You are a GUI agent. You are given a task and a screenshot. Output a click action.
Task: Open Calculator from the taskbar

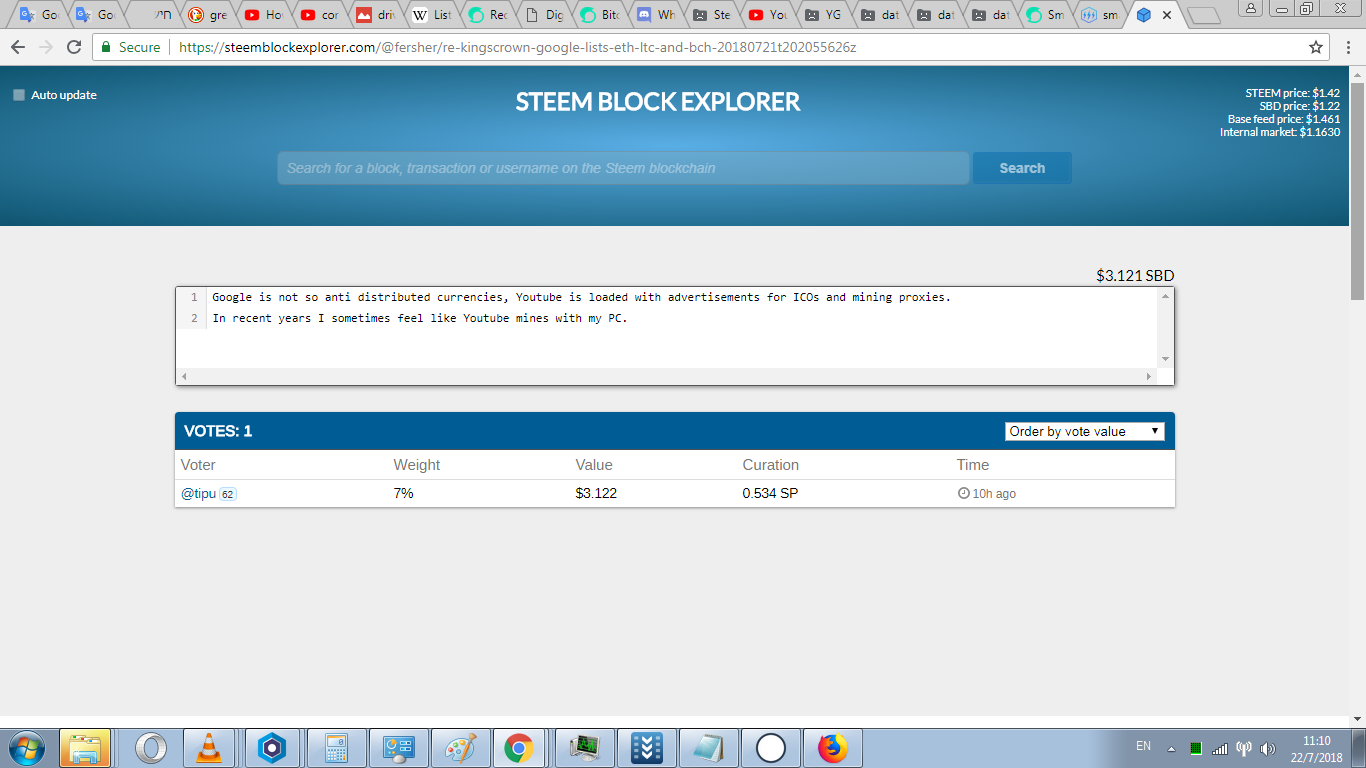335,748
